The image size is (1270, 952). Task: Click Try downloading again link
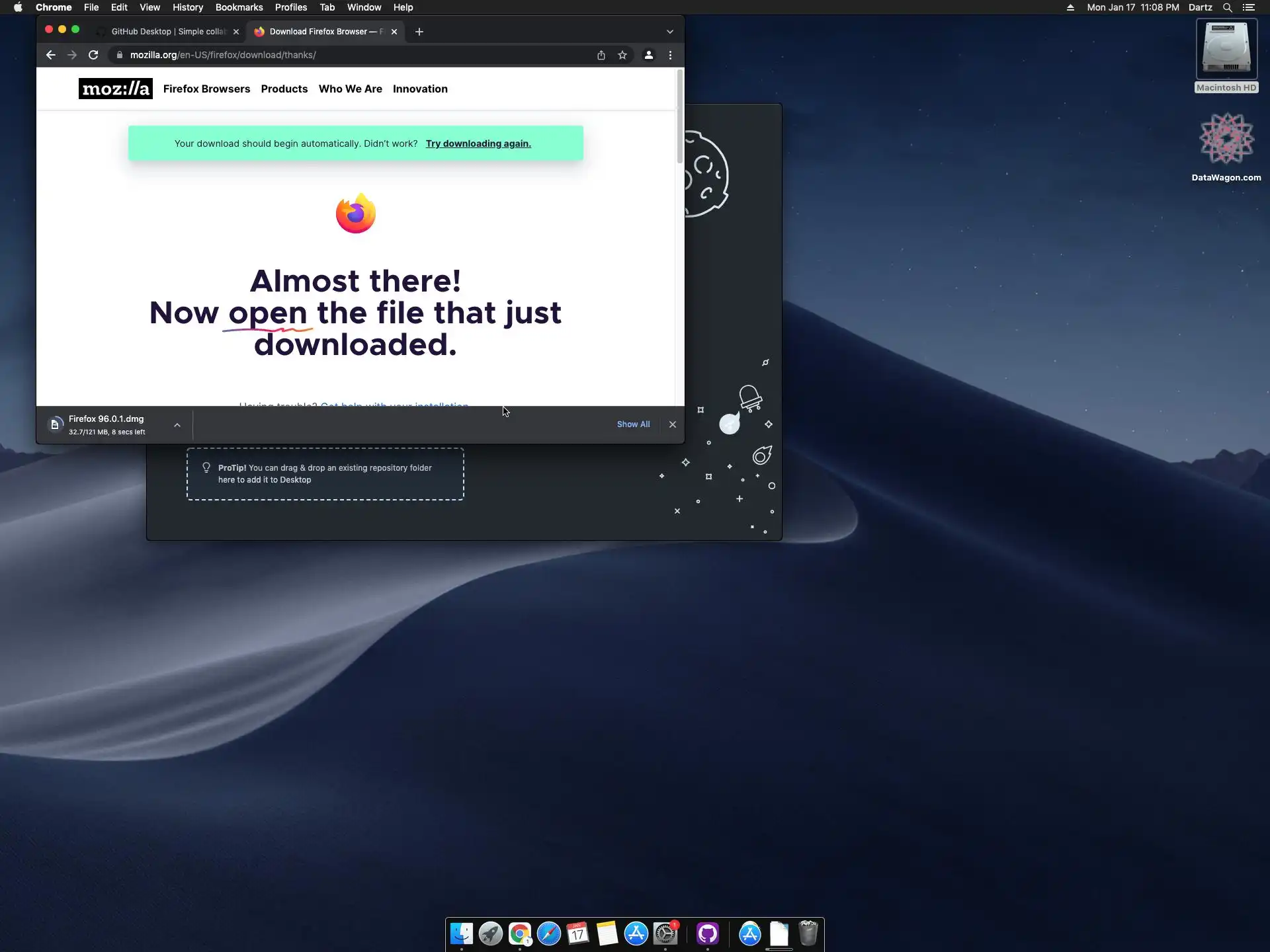[478, 143]
